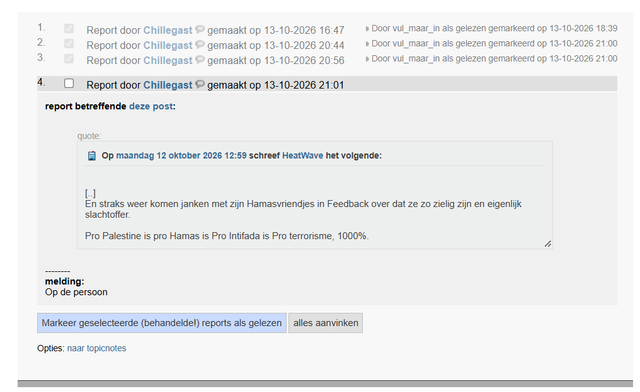Toggle checkbox of report made at 16:47
The image size is (640, 392).
[69, 29]
